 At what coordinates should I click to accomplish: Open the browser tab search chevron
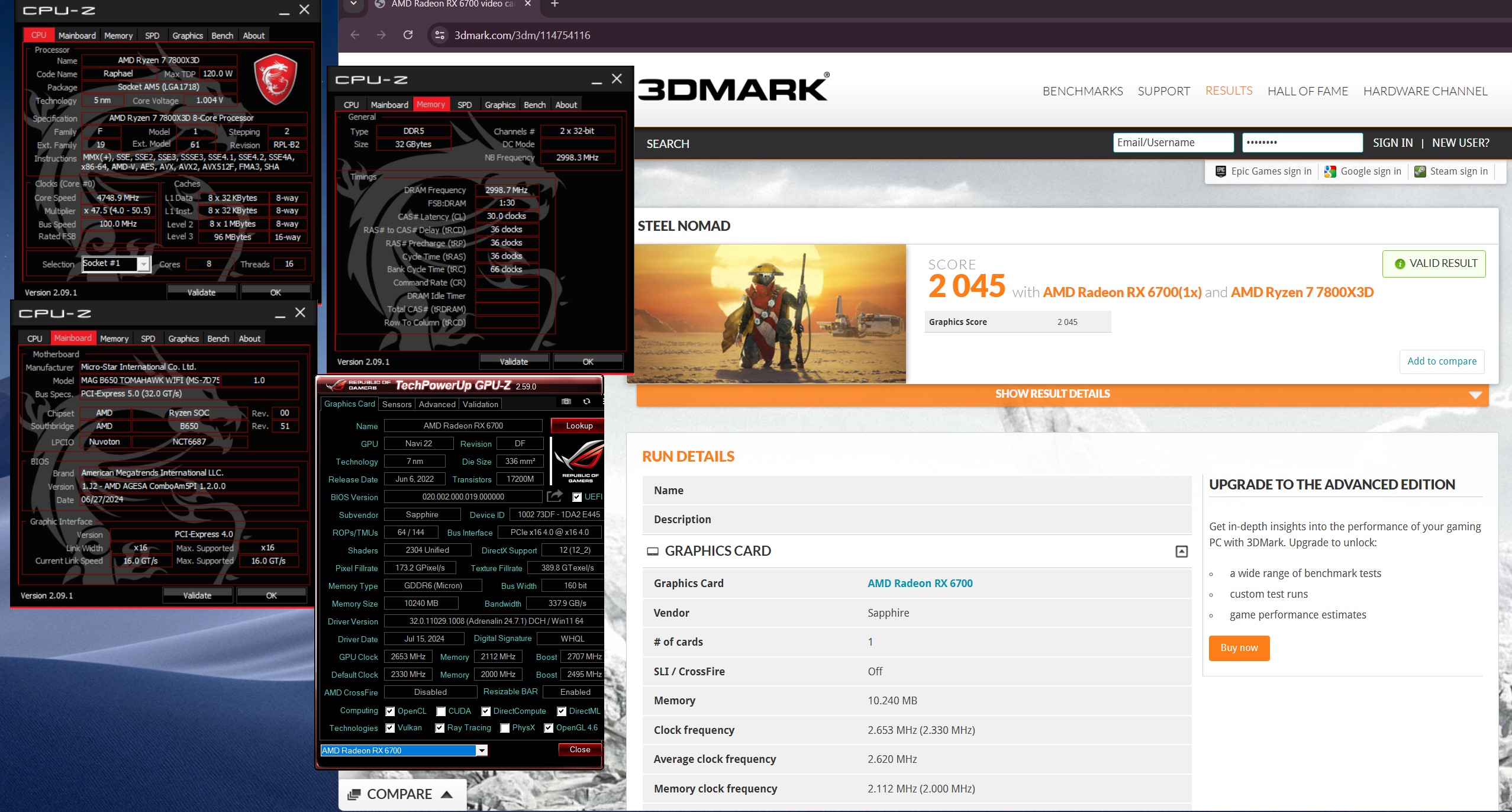[x=353, y=4]
